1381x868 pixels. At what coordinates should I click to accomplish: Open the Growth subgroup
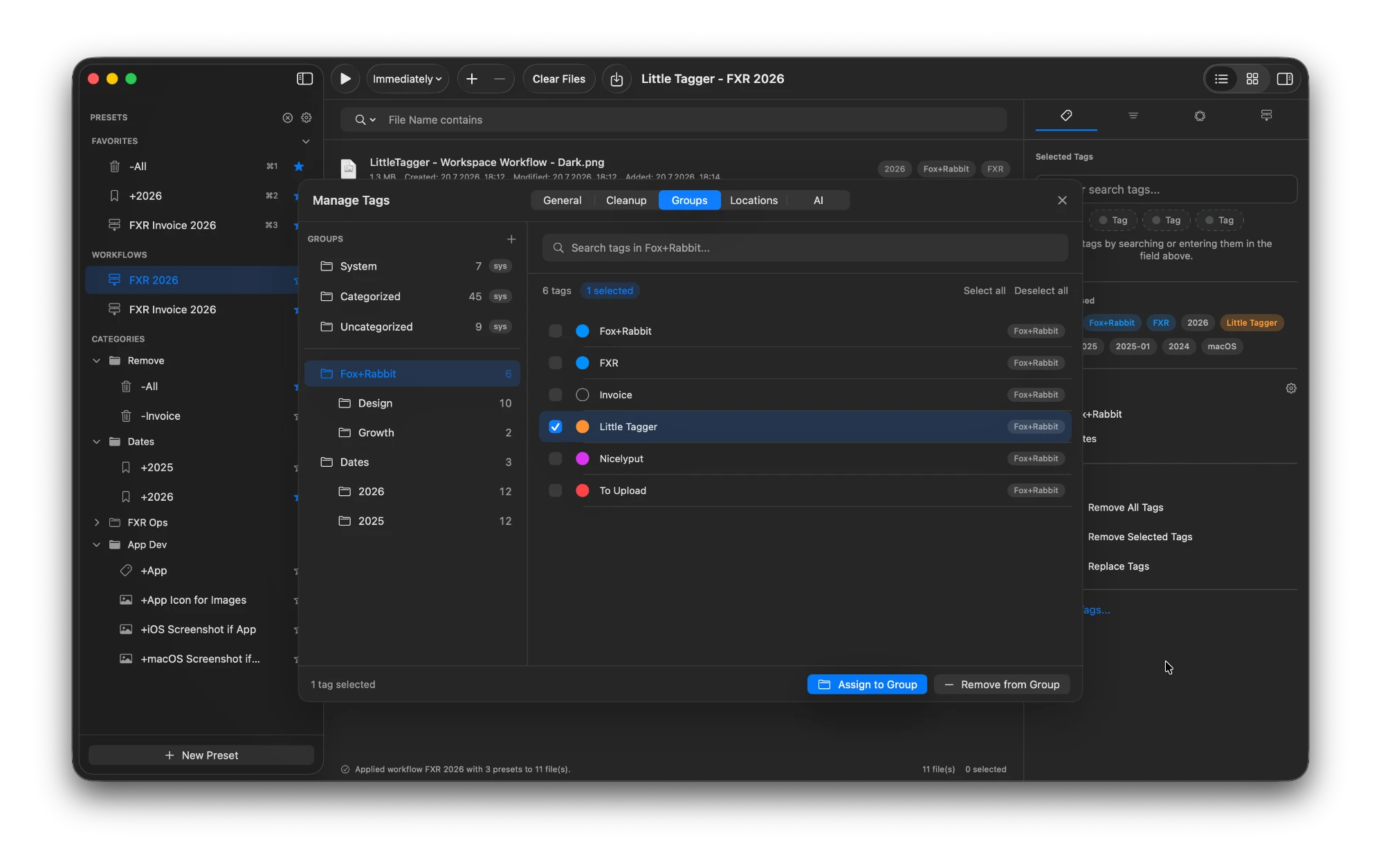412,433
